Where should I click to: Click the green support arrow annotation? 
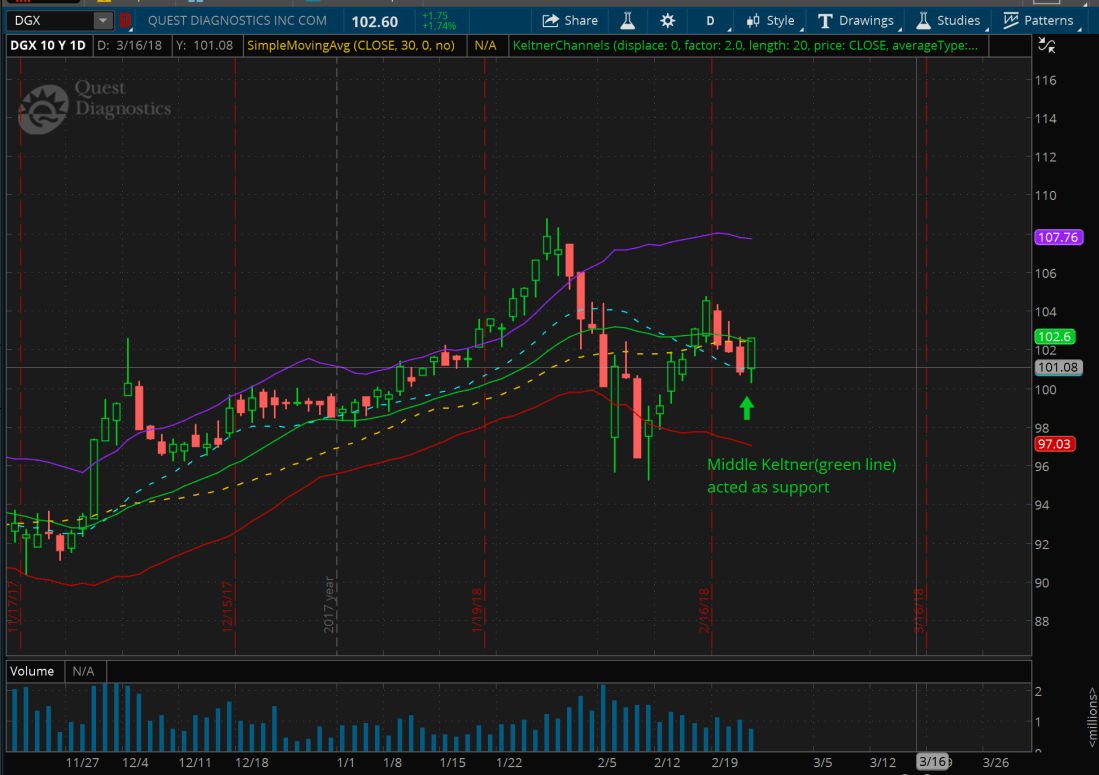coord(746,408)
